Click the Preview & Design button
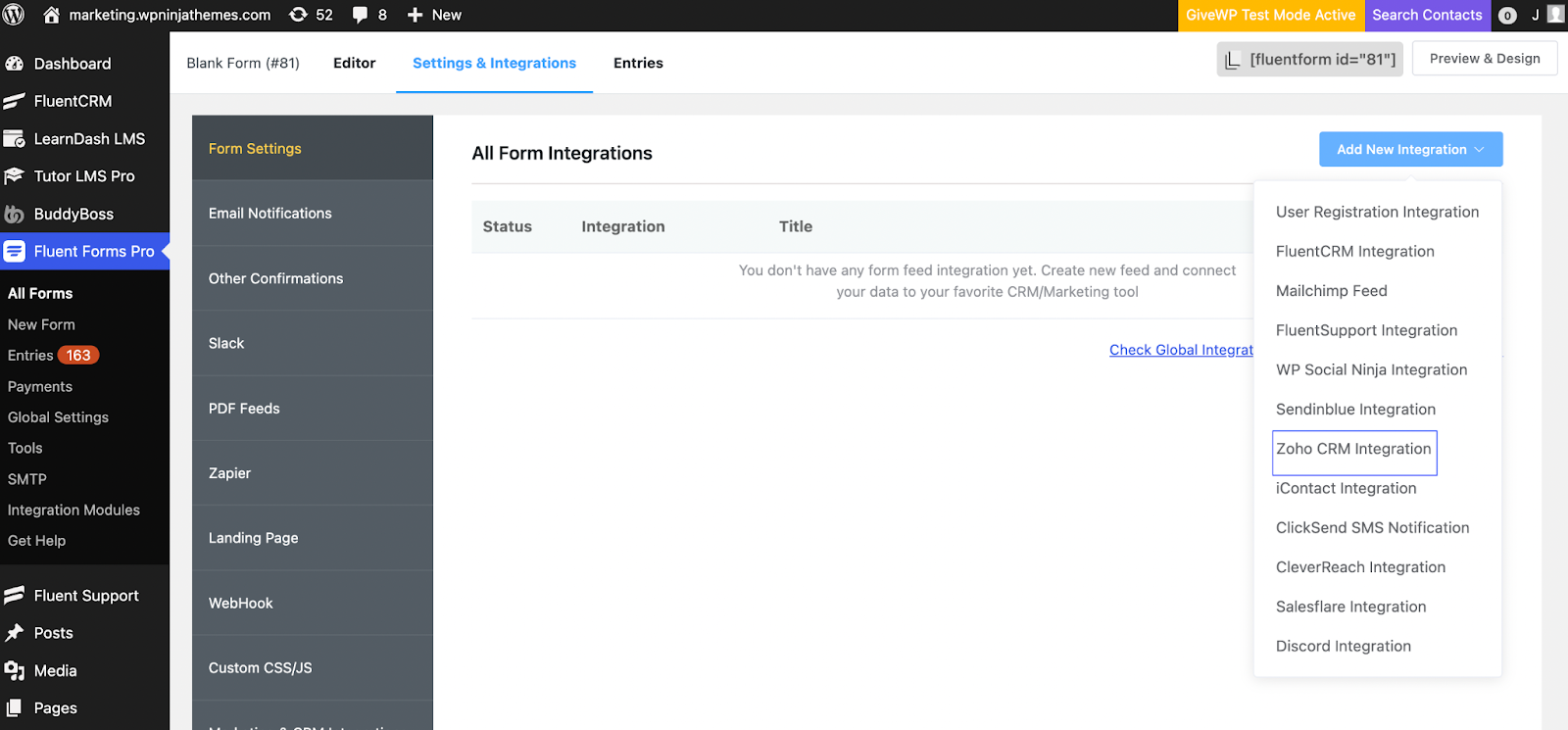Viewport: 1568px width, 730px height. tap(1485, 59)
